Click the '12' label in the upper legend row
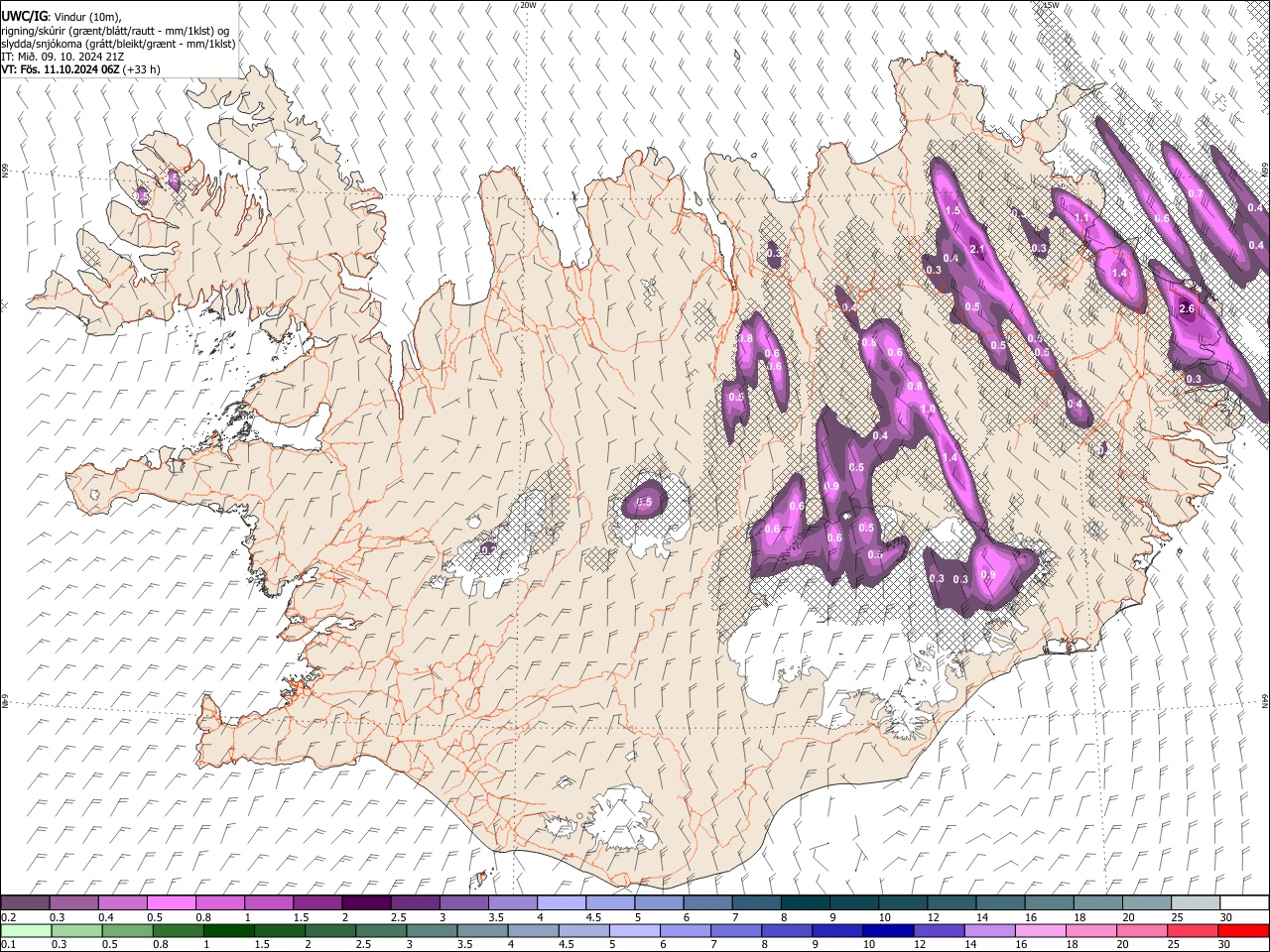The image size is (1270, 952). [933, 917]
